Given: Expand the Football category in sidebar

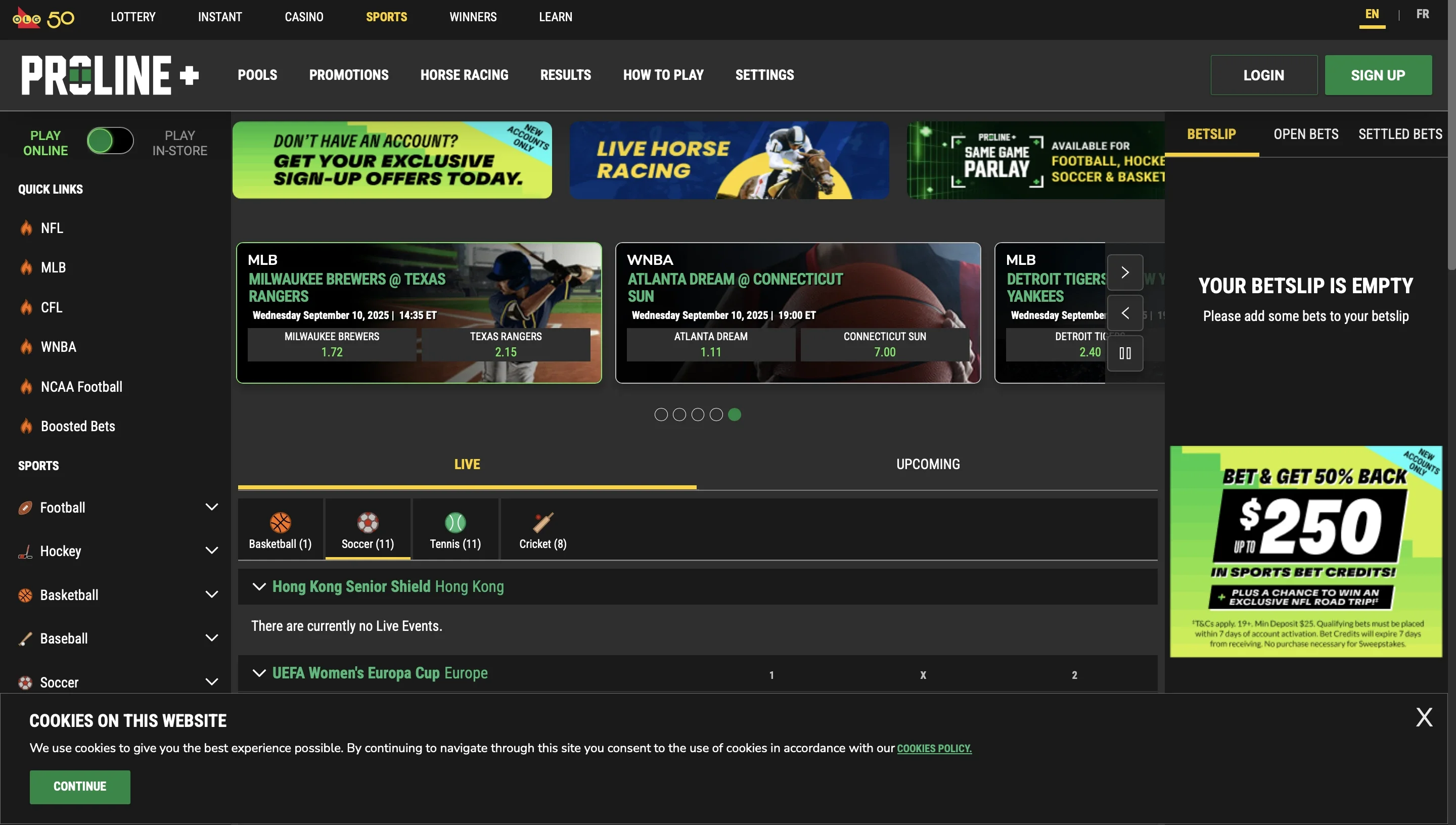Looking at the screenshot, I should [x=212, y=506].
